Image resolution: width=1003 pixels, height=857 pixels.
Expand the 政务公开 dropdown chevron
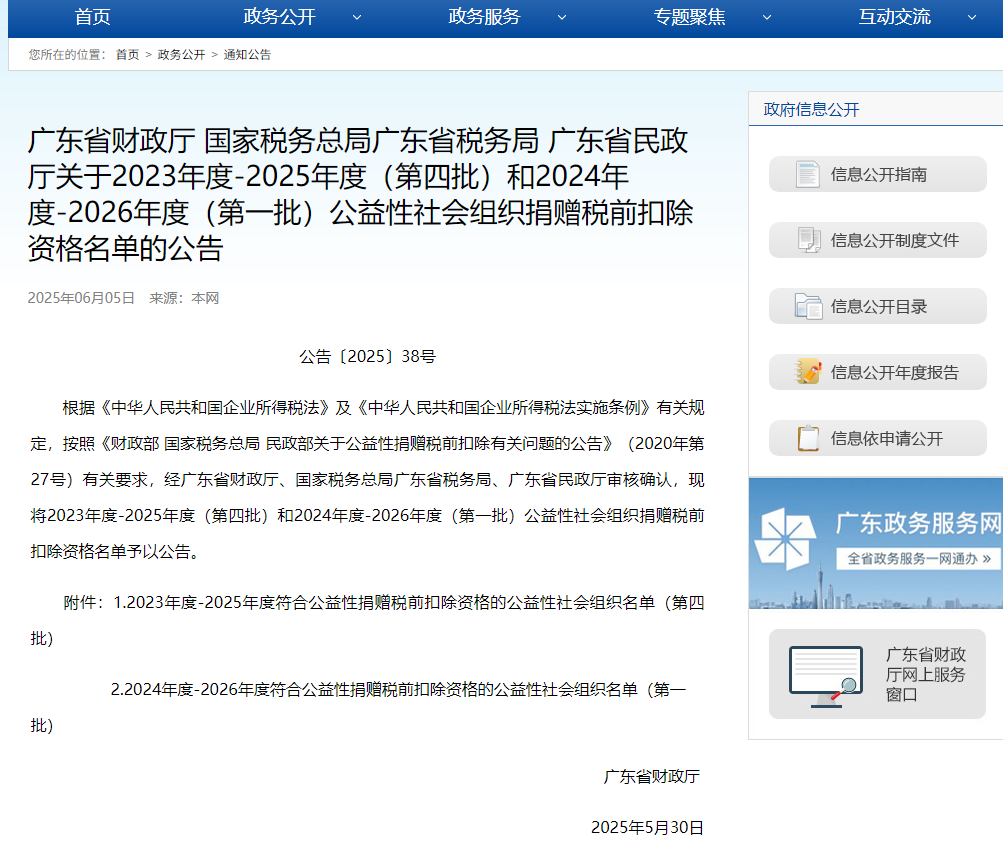(357, 17)
